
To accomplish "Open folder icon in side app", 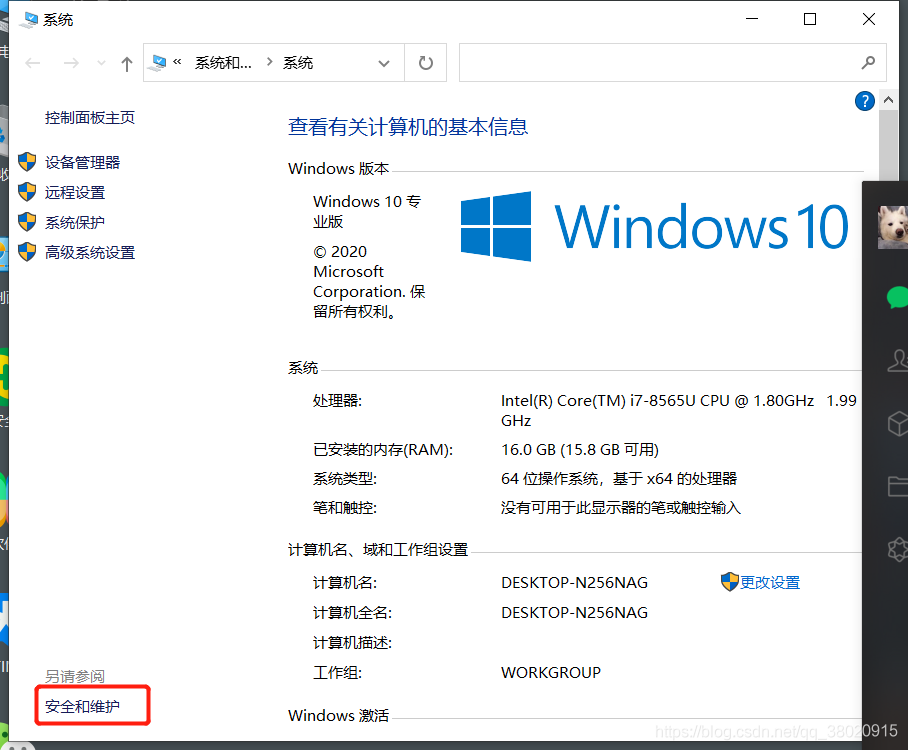I will pyautogui.click(x=898, y=486).
